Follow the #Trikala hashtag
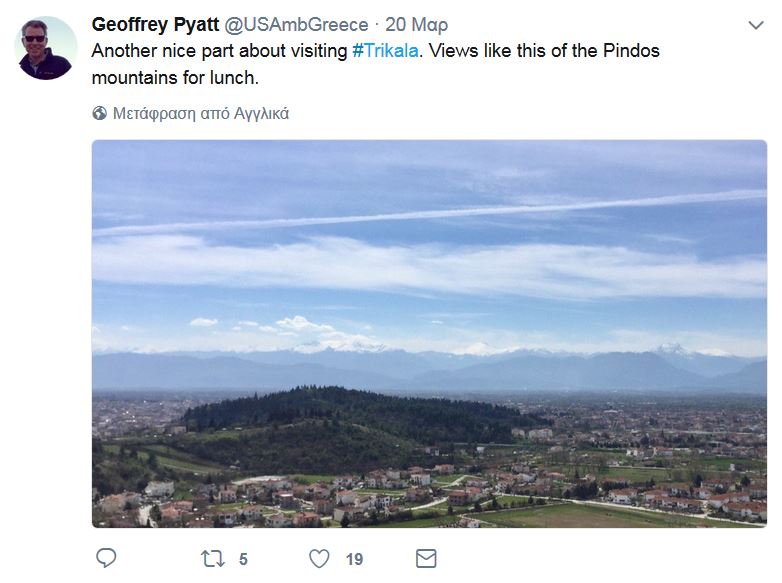Viewport: 782px width, 583px height. pyautogui.click(x=385, y=51)
